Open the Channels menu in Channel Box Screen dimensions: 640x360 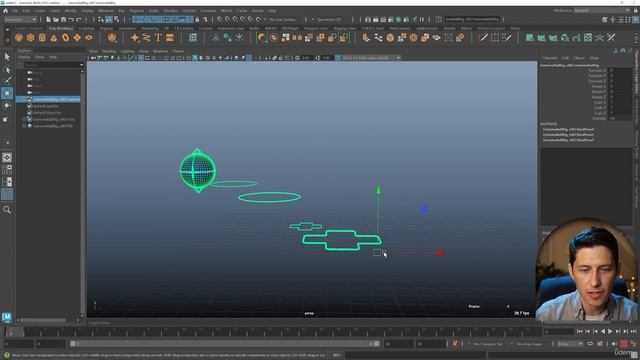point(549,58)
